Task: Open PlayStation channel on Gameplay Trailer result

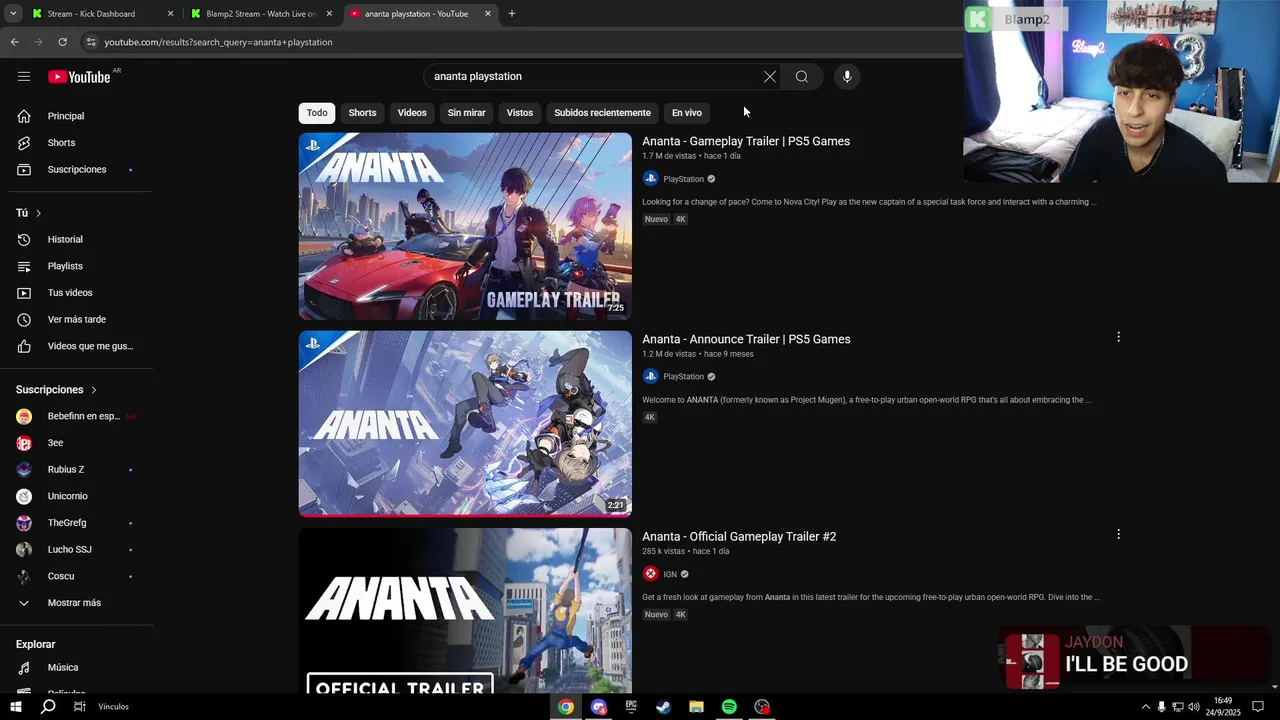Action: click(683, 179)
